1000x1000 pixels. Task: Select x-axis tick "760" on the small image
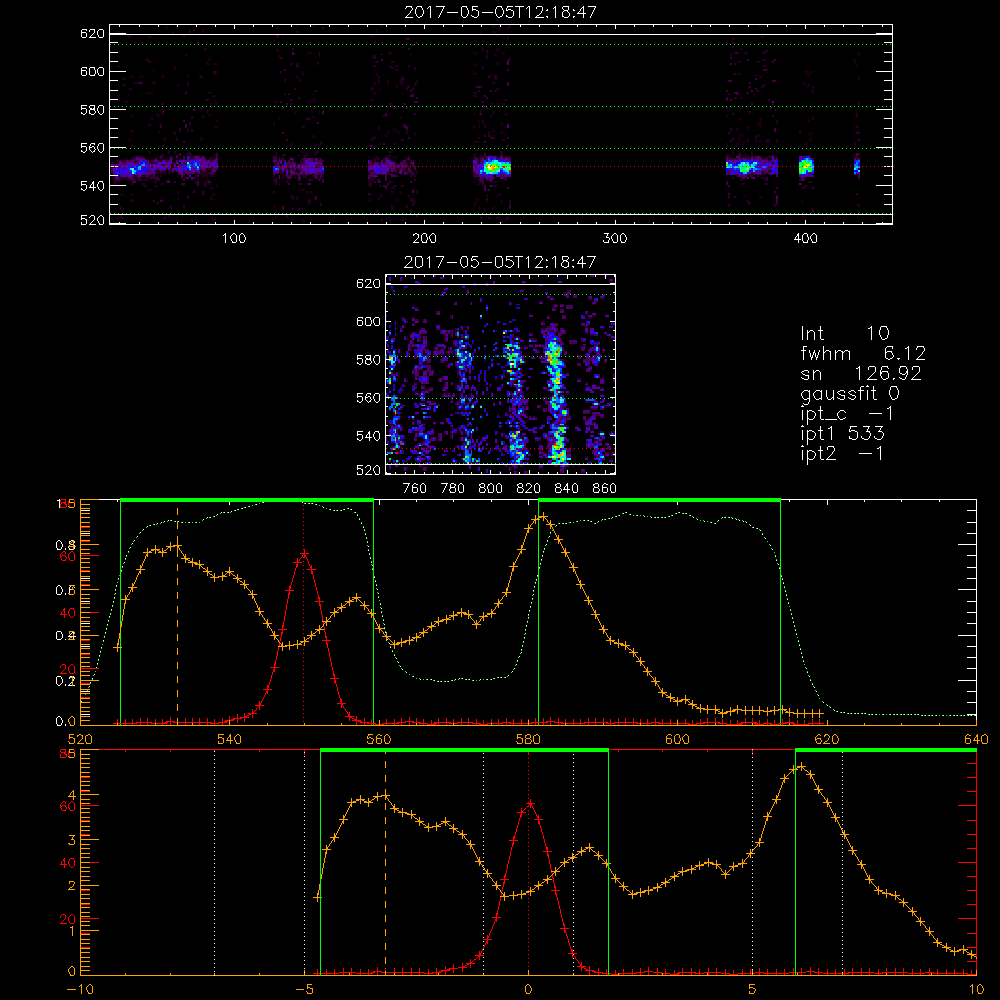415,489
